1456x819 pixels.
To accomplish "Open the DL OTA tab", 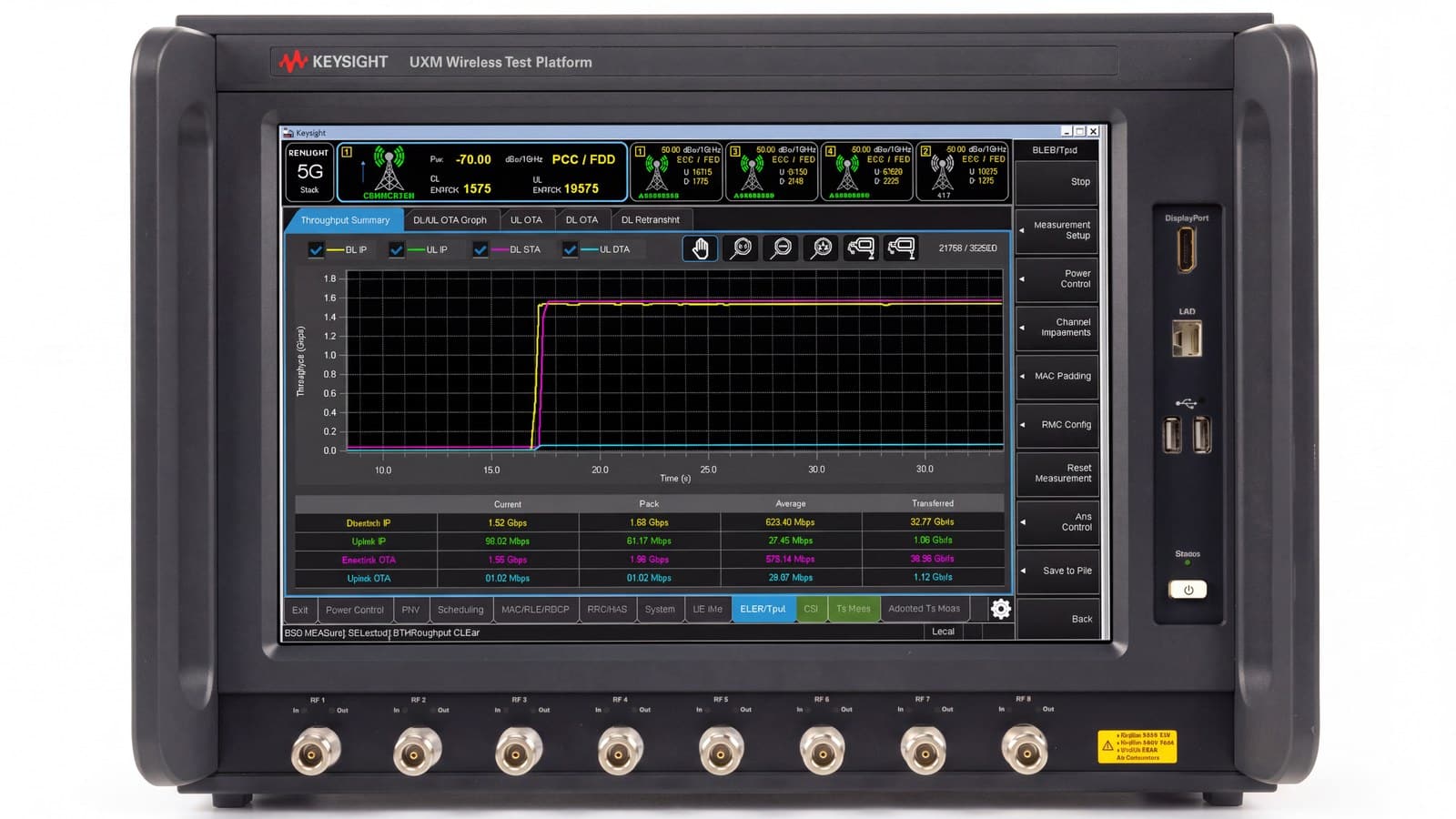I will point(581,220).
